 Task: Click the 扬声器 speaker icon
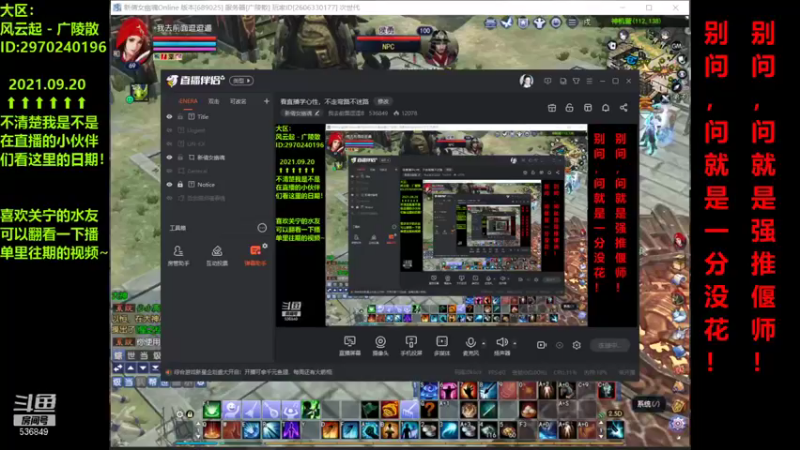(x=502, y=342)
